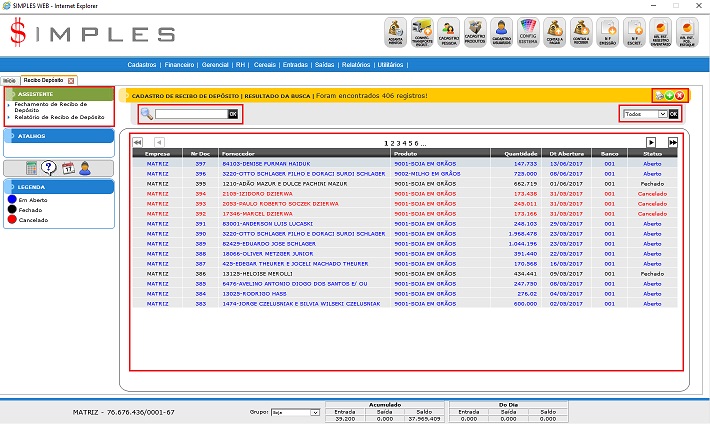The height and width of the screenshot is (424, 710).
Task: Click the help question mark icon
Action: point(49,168)
